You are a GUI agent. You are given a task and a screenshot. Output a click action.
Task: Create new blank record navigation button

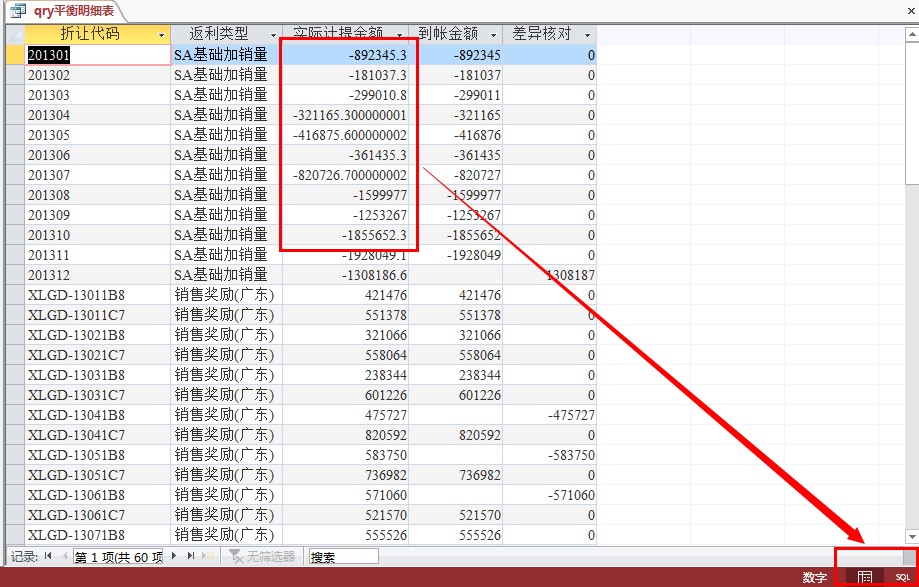click(x=208, y=556)
